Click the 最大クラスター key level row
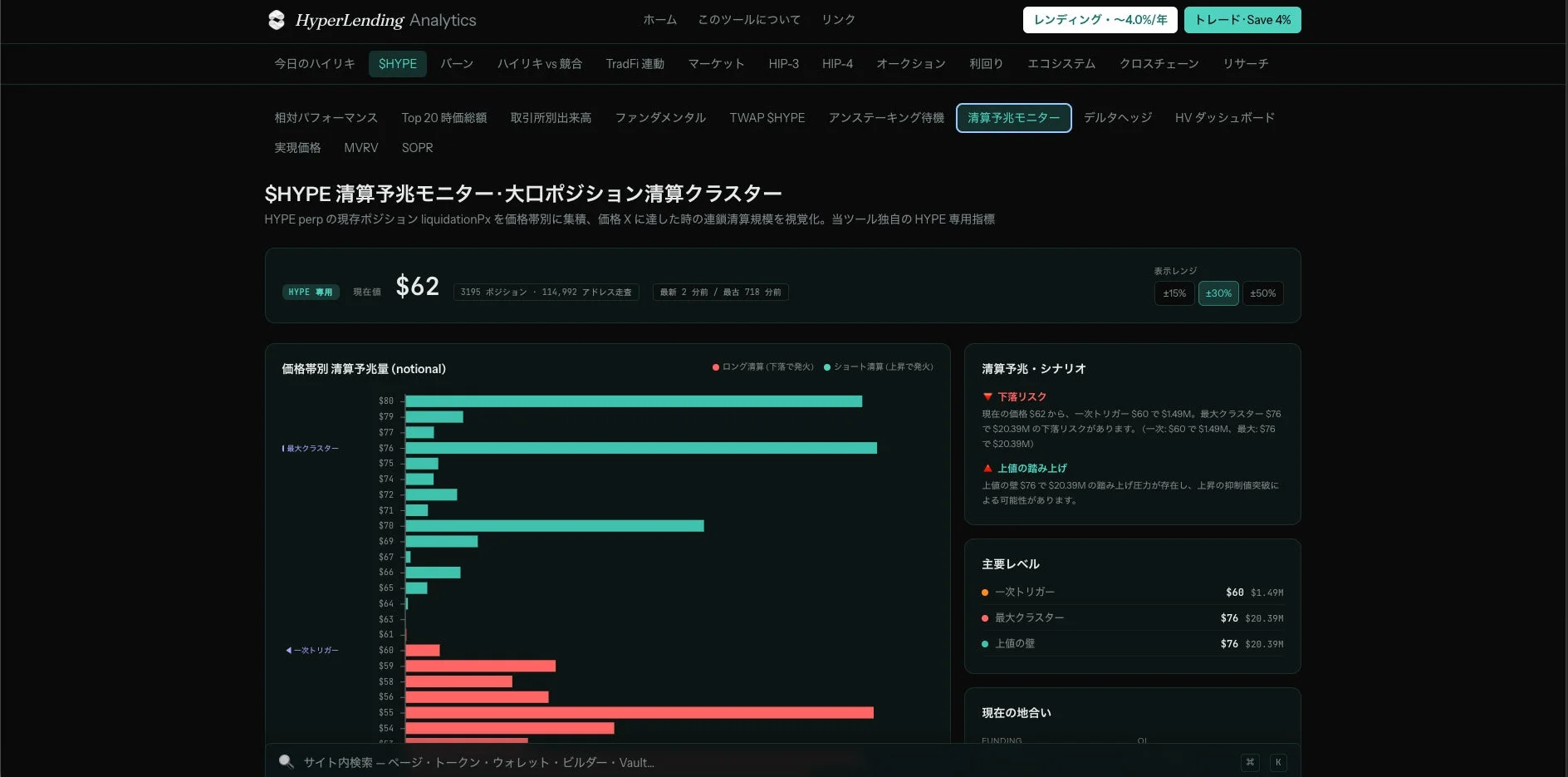 click(1132, 618)
